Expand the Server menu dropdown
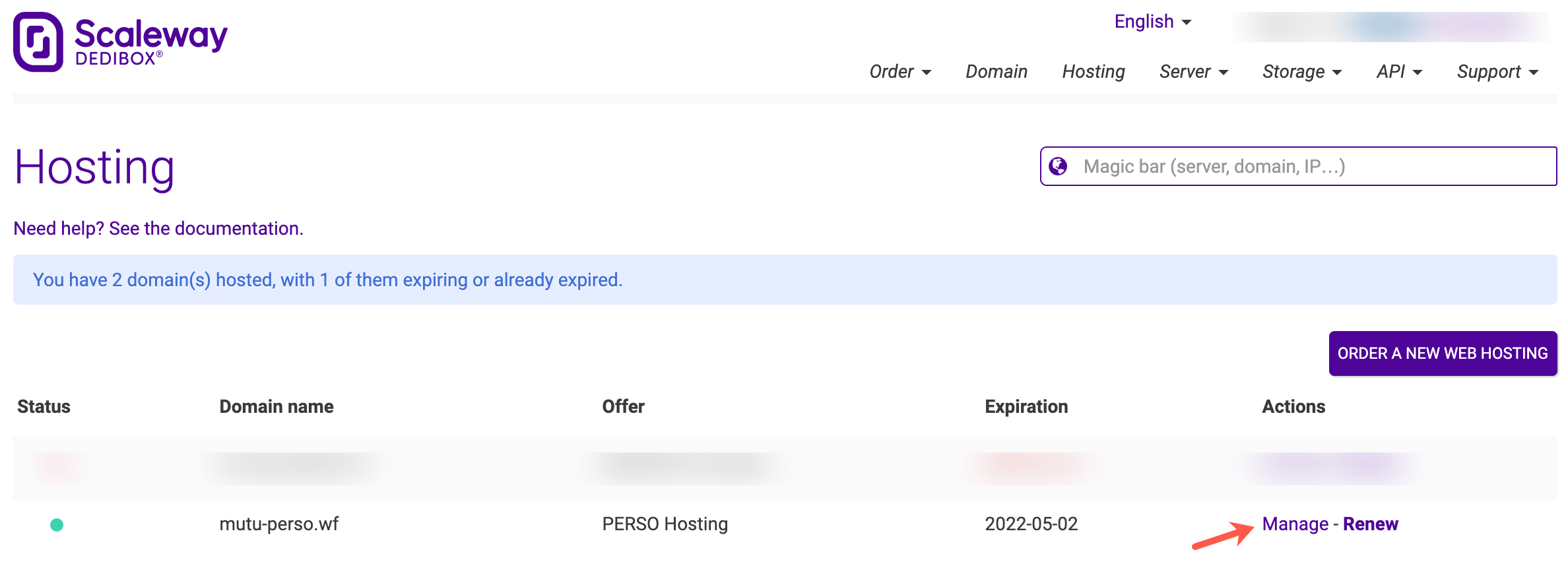The width and height of the screenshot is (1568, 583). pyautogui.click(x=1194, y=71)
